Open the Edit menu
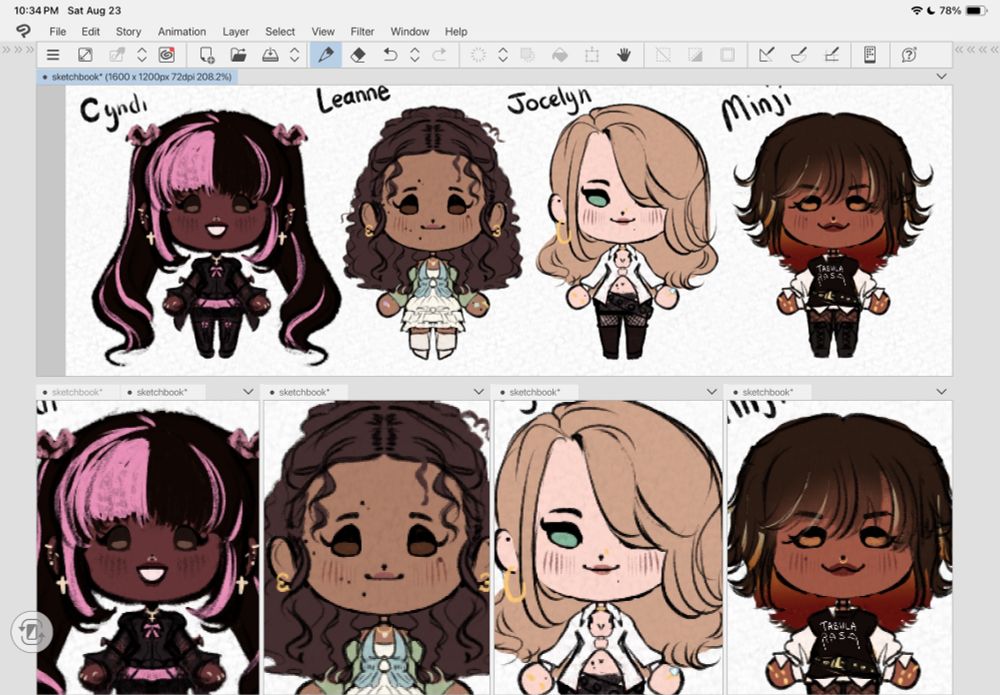This screenshot has width=1000, height=695. click(x=91, y=31)
